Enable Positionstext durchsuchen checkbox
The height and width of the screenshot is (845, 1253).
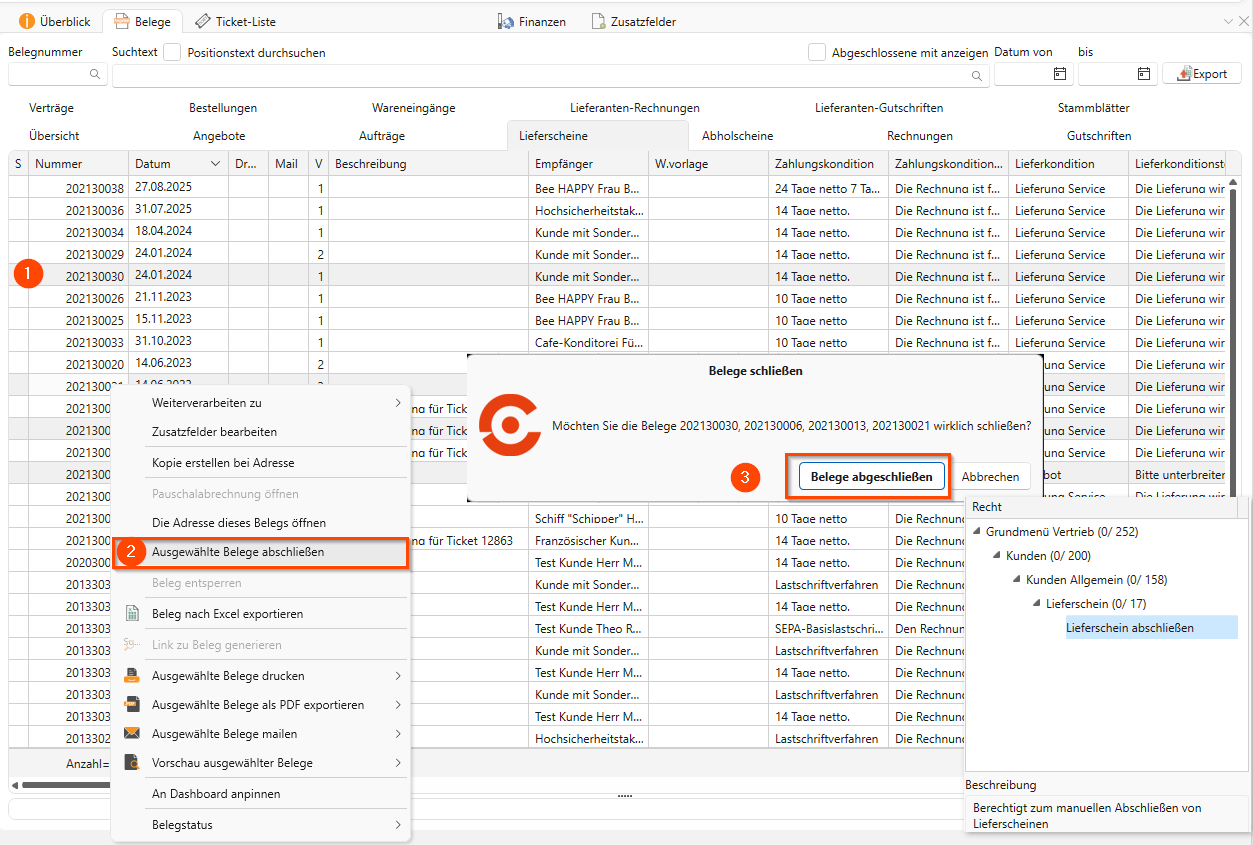(x=173, y=52)
